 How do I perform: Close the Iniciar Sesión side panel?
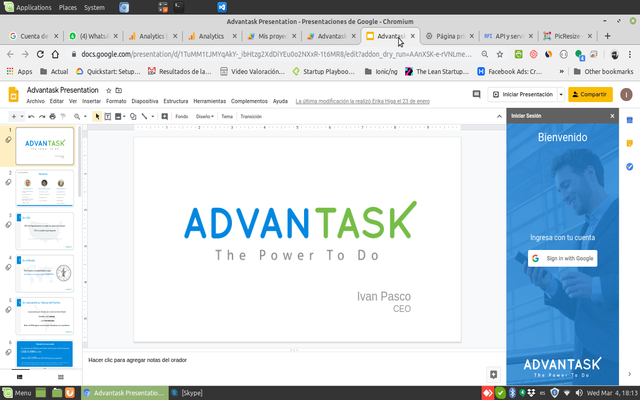(612, 116)
